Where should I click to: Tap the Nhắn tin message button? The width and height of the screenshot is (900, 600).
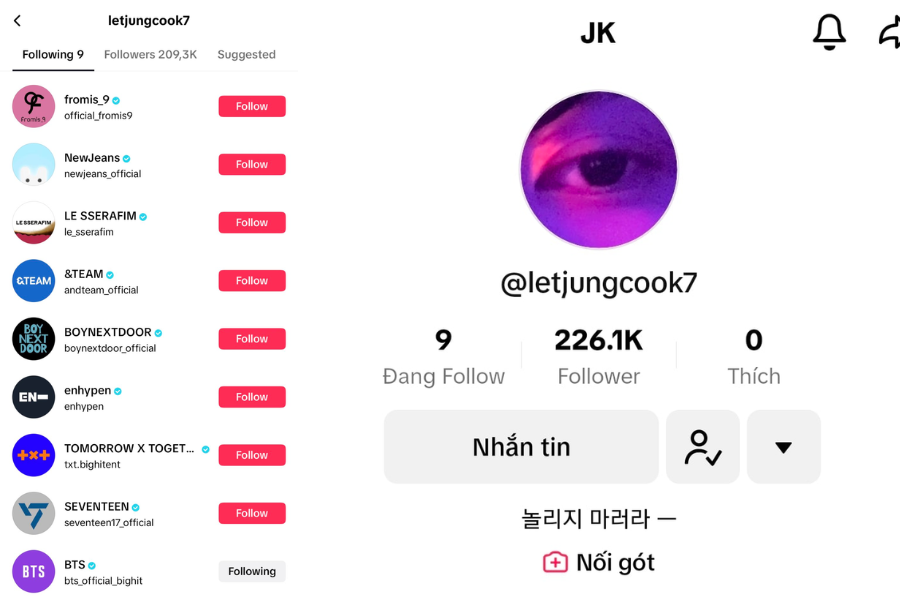tap(521, 447)
